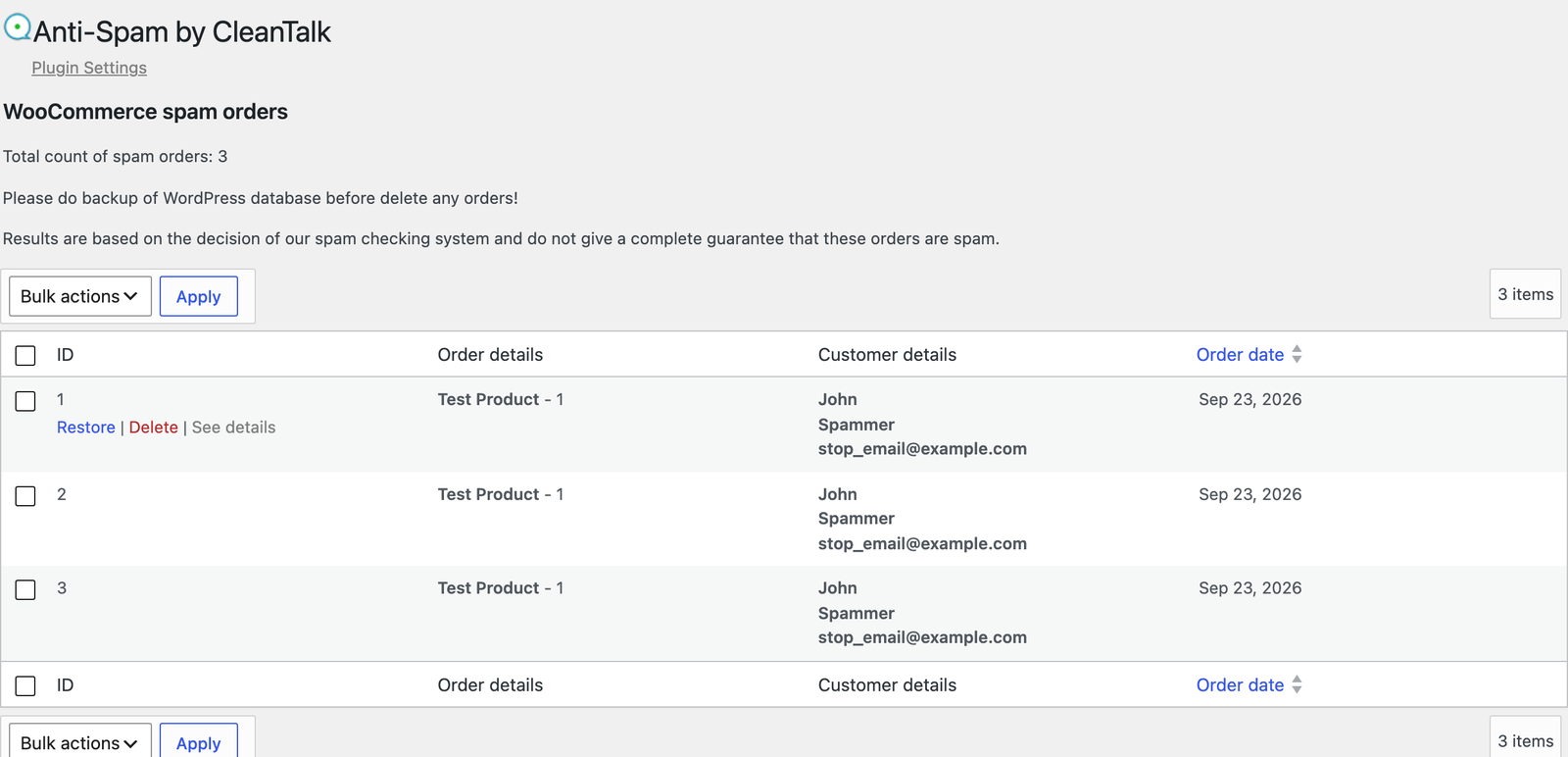Restore spam order 1
The image size is (1568, 757).
pyautogui.click(x=86, y=428)
